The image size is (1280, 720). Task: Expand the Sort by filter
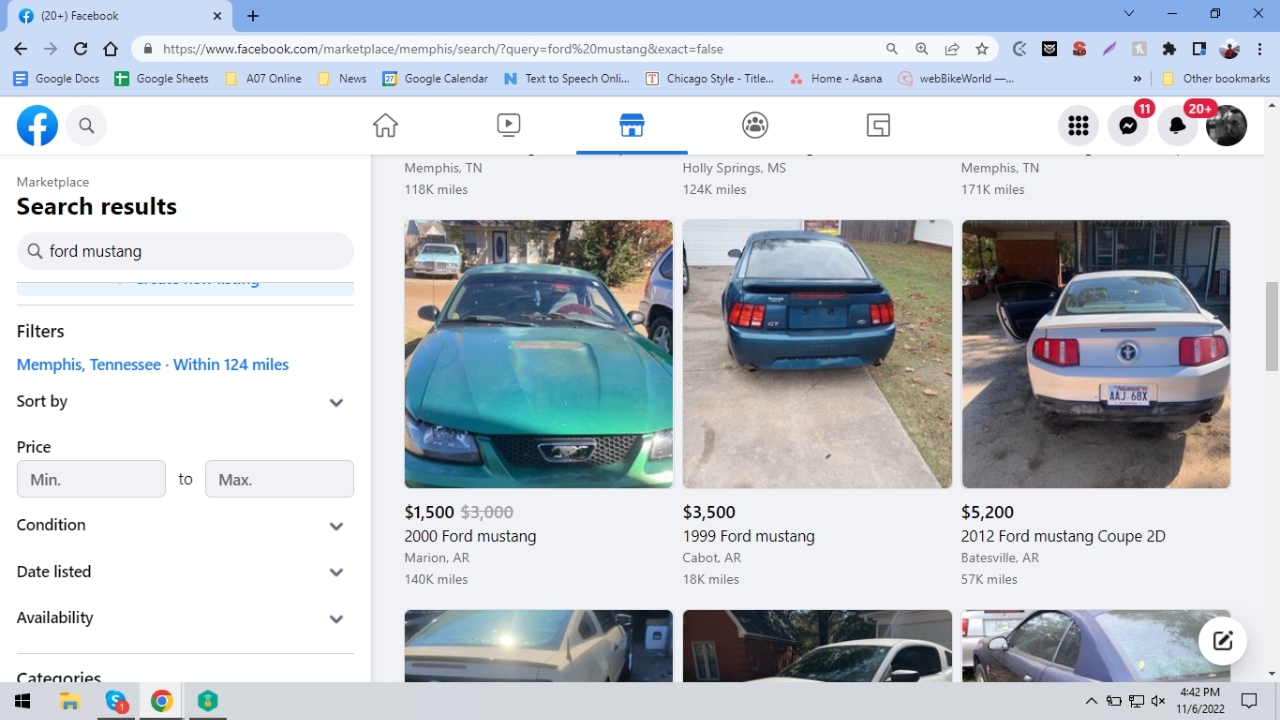pos(185,402)
